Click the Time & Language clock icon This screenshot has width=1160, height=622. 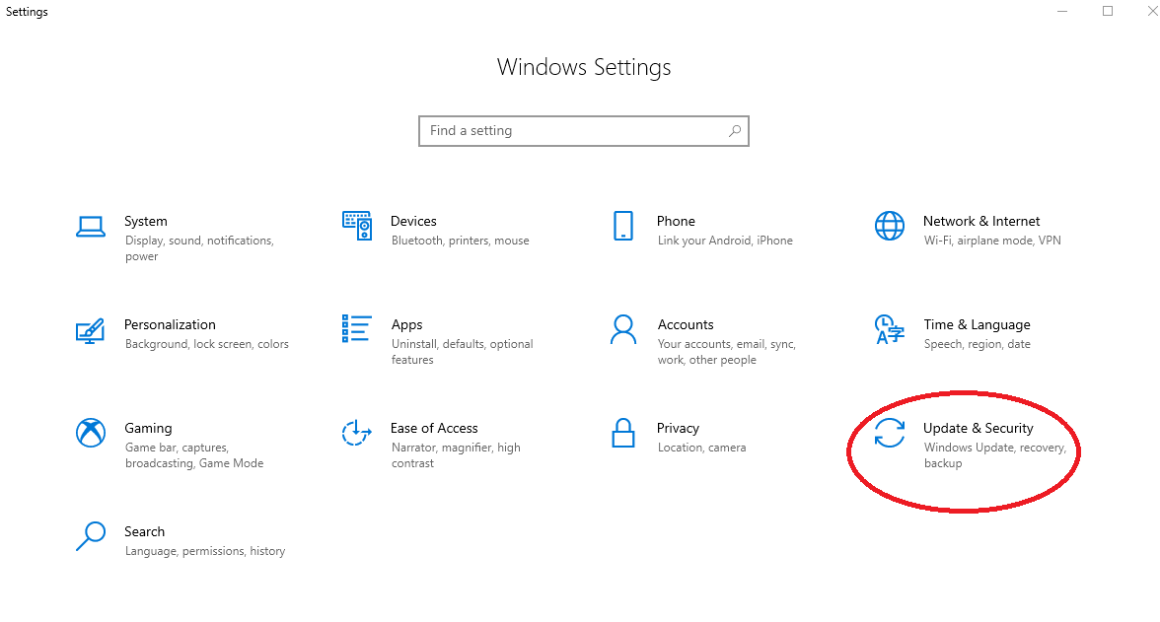coord(889,331)
